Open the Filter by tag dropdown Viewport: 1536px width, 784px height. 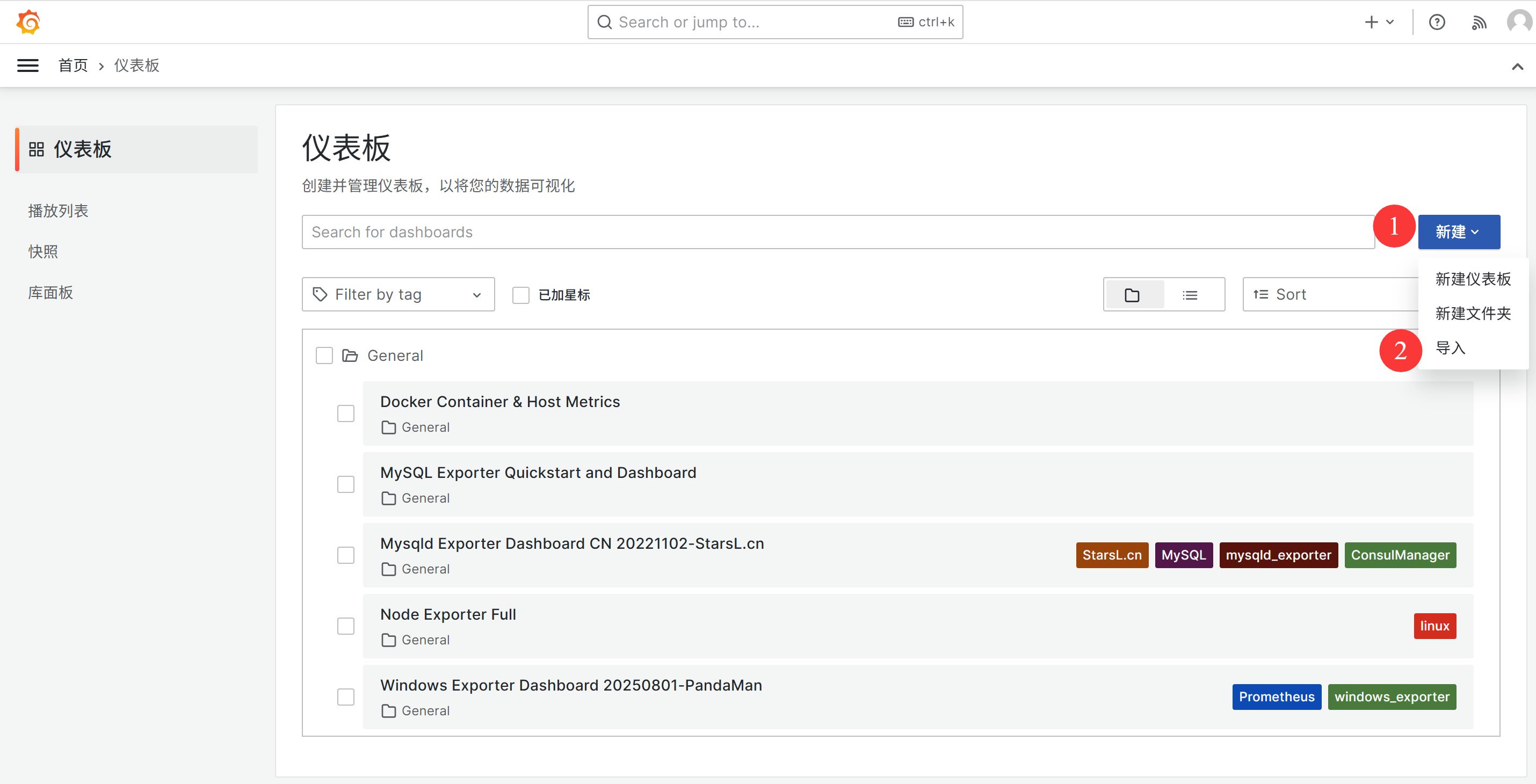point(399,294)
